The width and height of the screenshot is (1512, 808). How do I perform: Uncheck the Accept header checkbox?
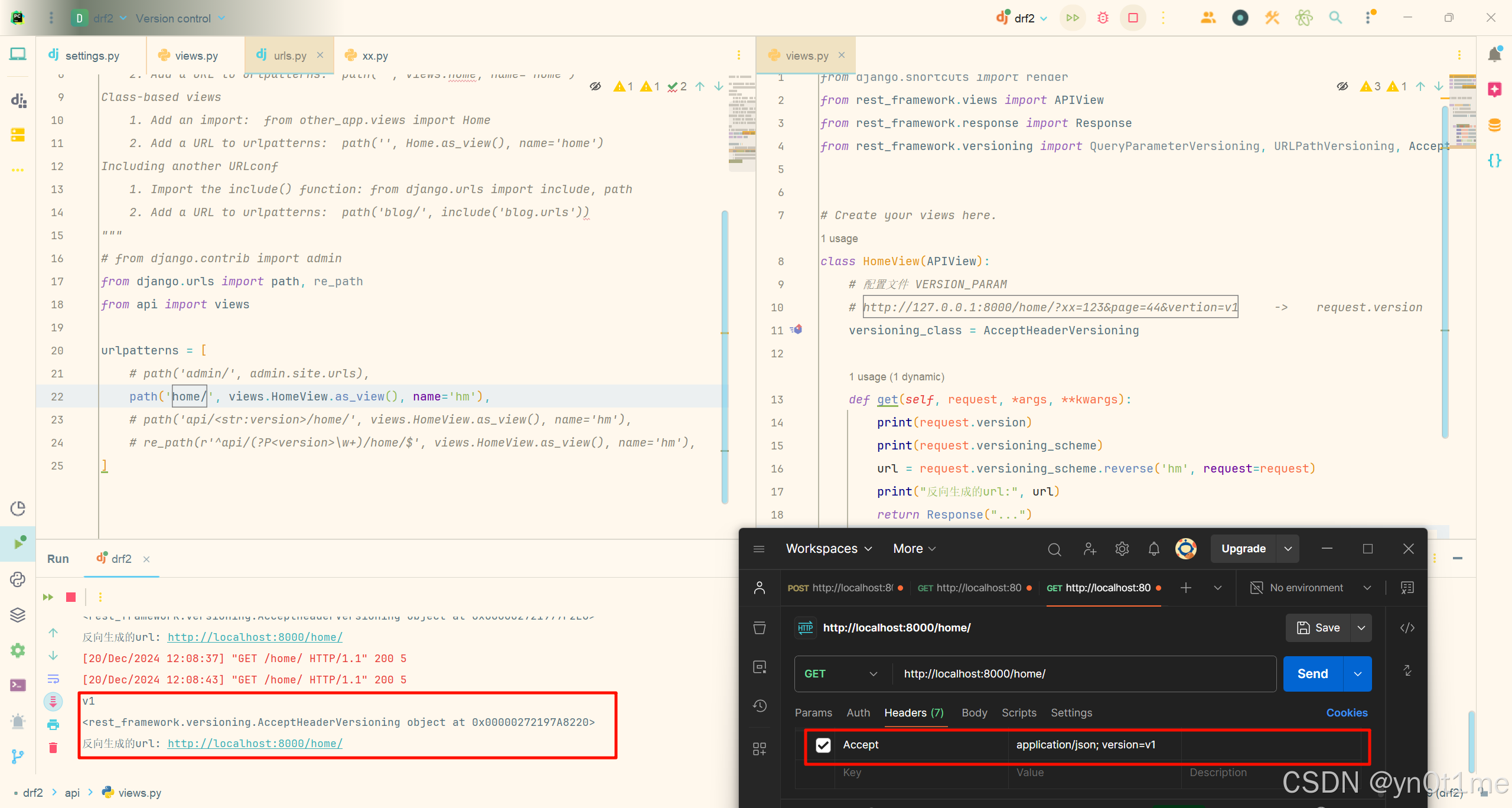pos(823,745)
